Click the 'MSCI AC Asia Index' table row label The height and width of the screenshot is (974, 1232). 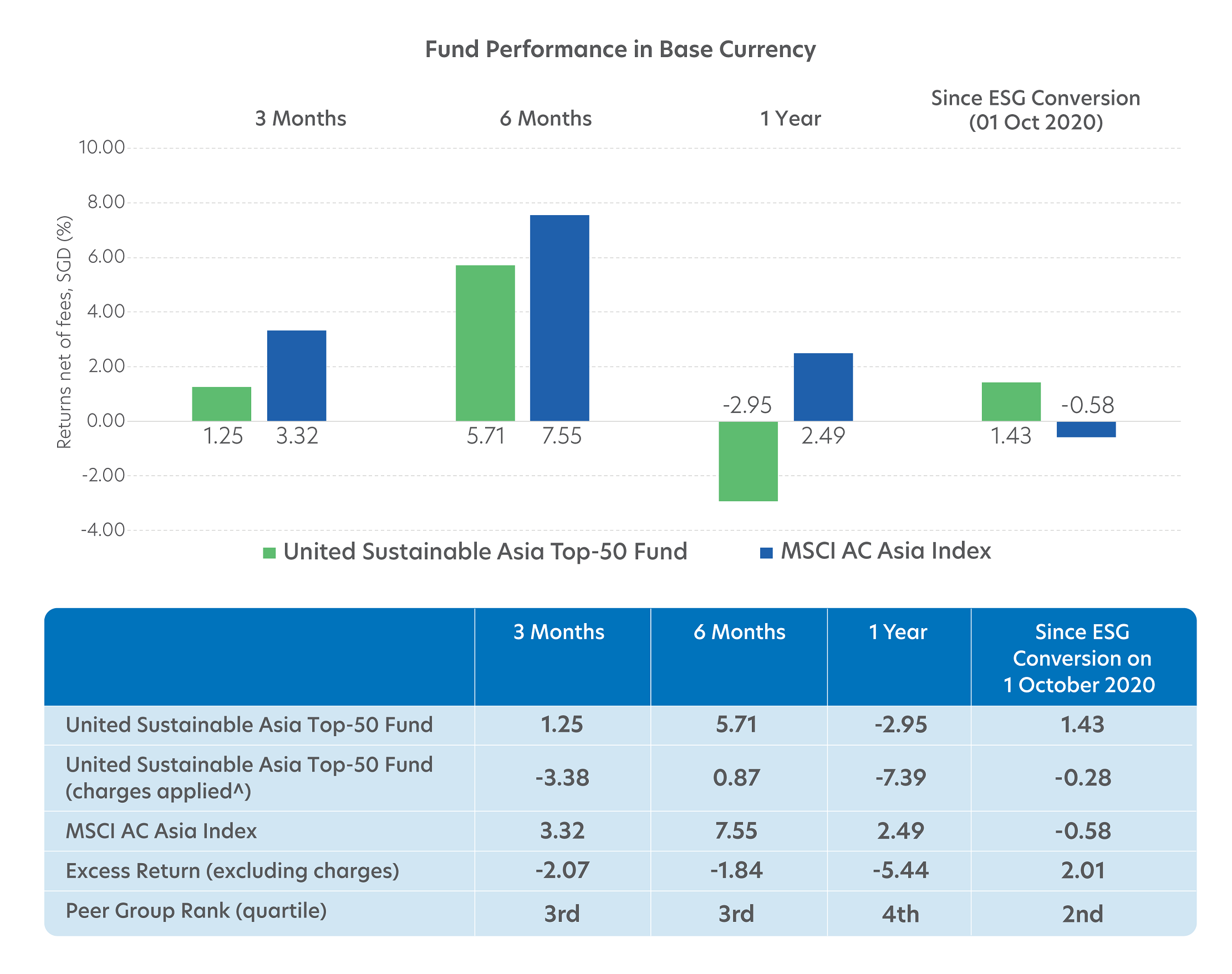point(161,832)
